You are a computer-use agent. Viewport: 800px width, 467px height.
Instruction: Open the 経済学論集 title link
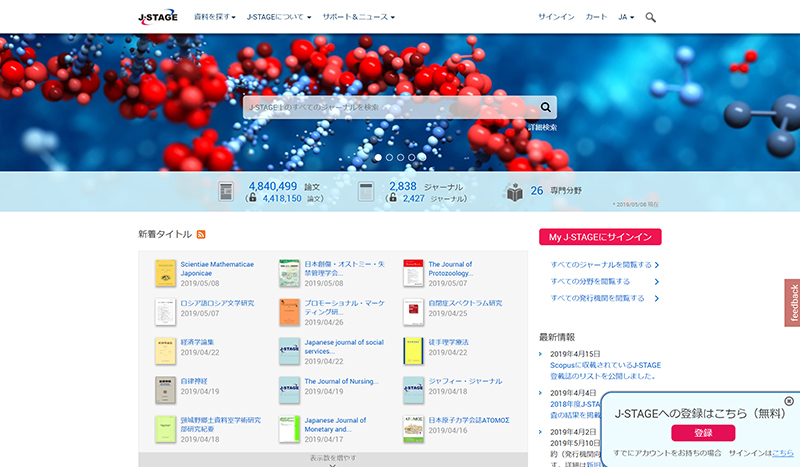(x=197, y=342)
